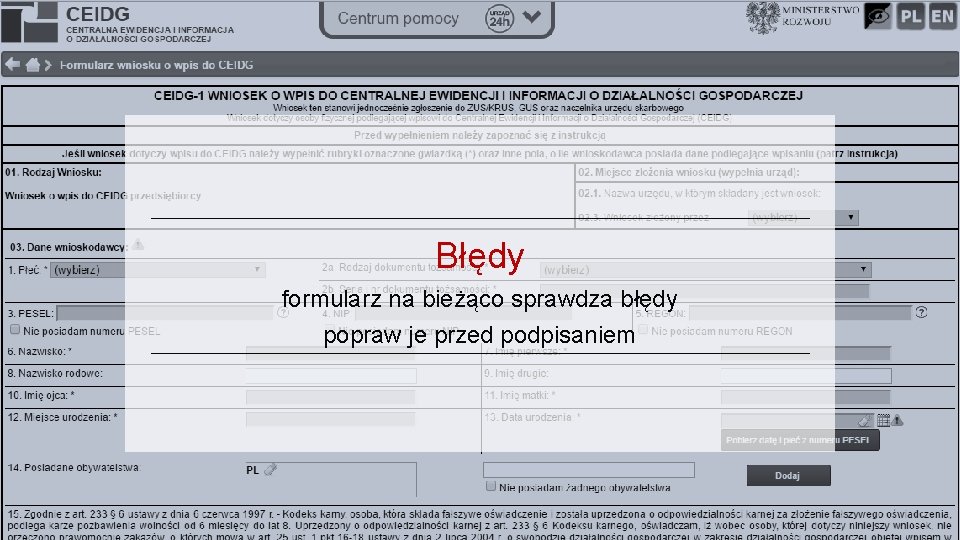Check Nie posiadam numeru REGON
Screen dimensions: 960x540
point(643,329)
